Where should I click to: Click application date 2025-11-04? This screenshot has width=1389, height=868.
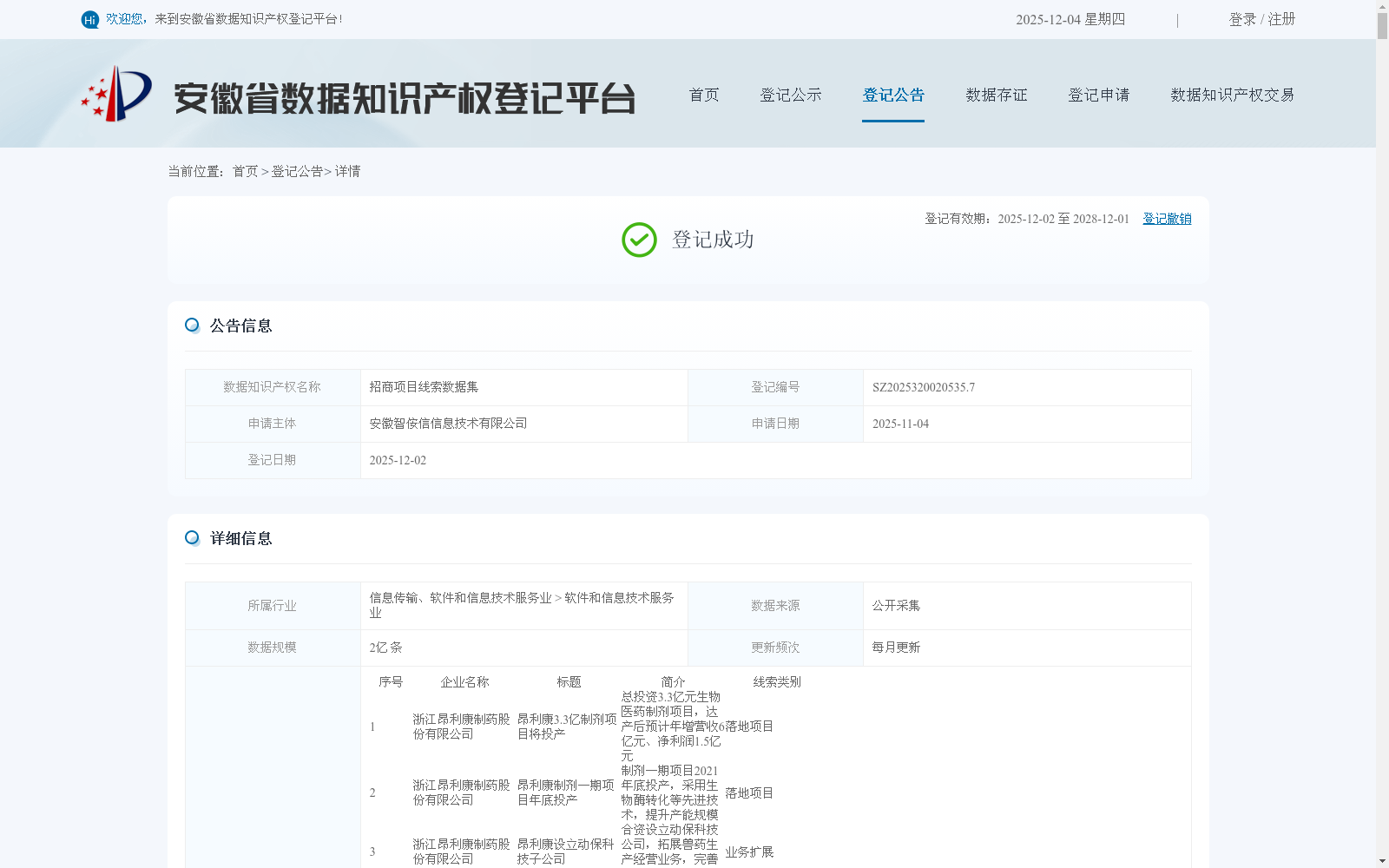coord(900,424)
